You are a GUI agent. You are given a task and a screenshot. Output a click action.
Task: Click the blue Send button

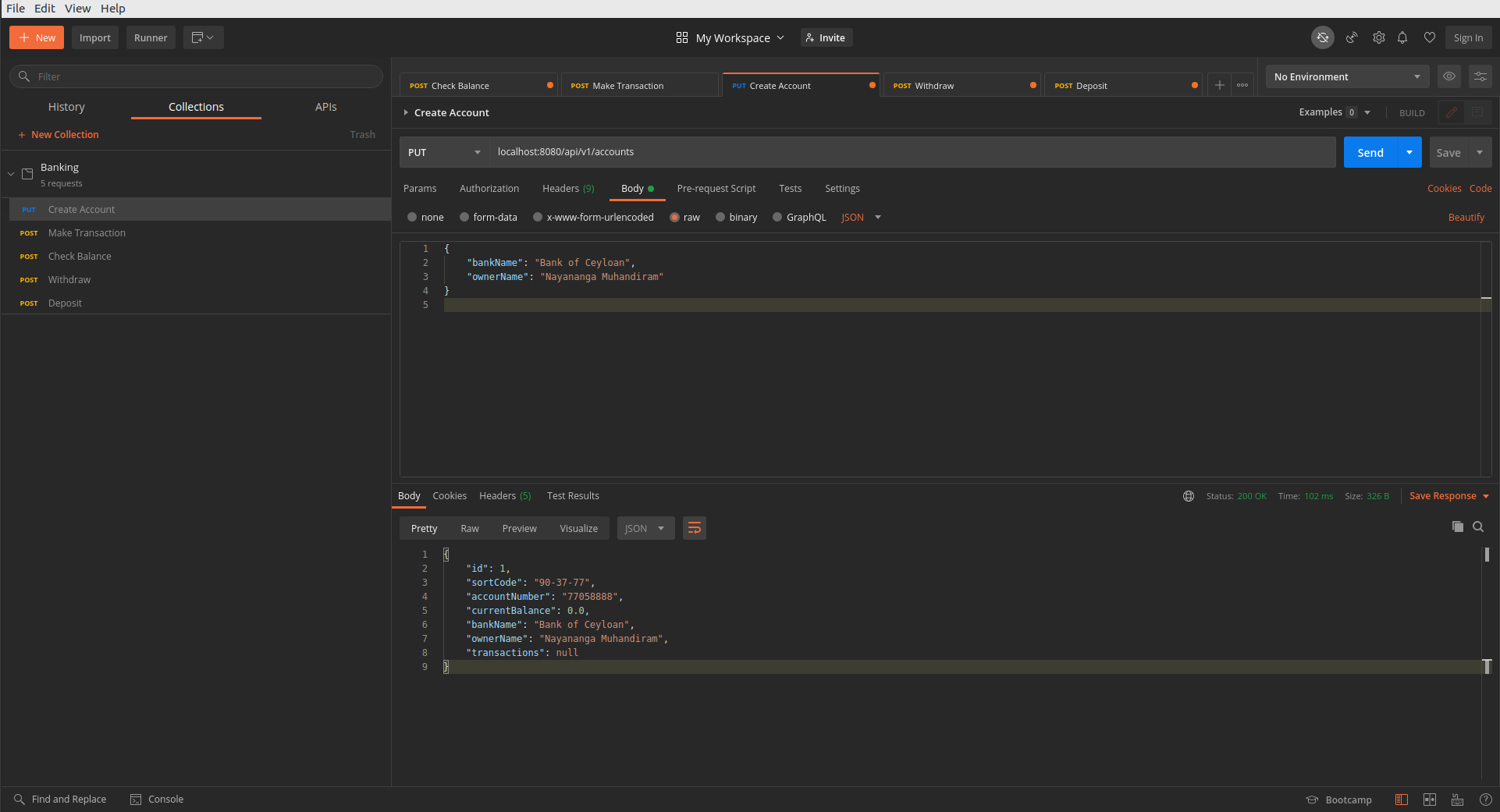pos(1370,152)
